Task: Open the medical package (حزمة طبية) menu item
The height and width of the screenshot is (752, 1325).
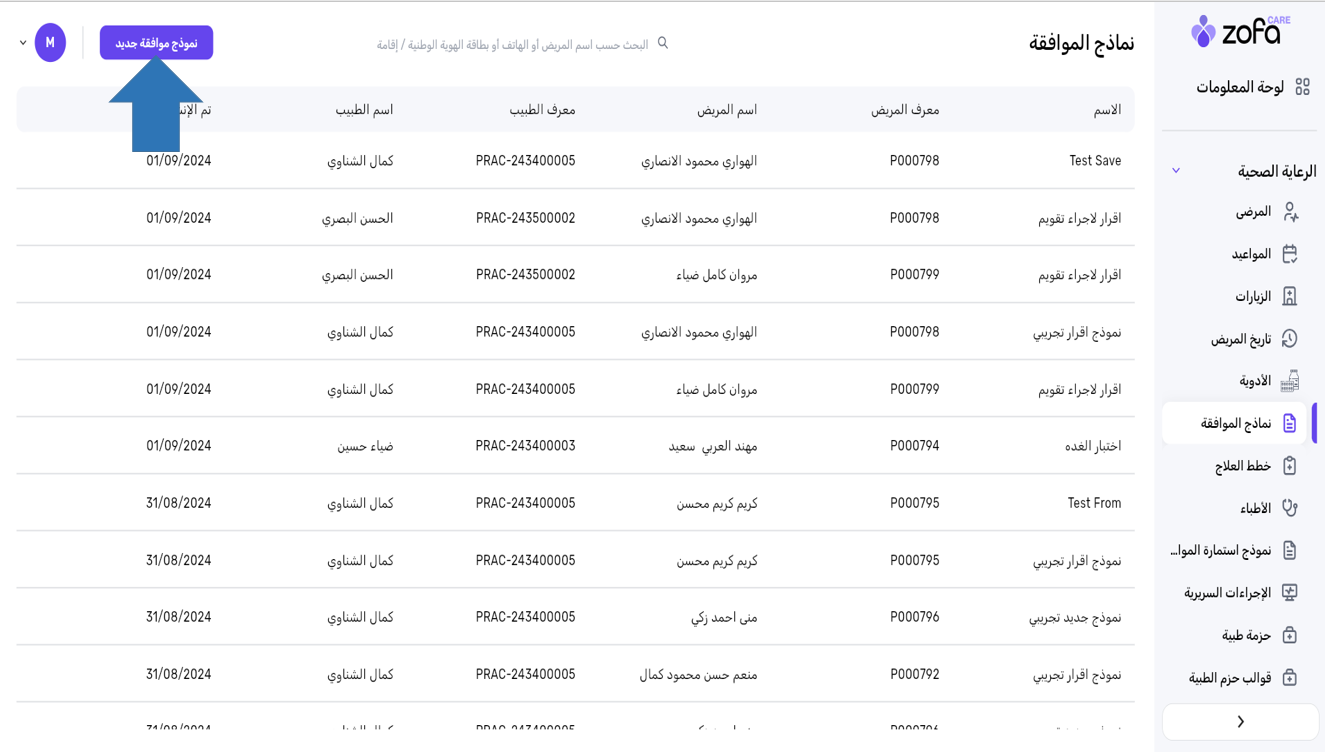Action: (x=1246, y=636)
